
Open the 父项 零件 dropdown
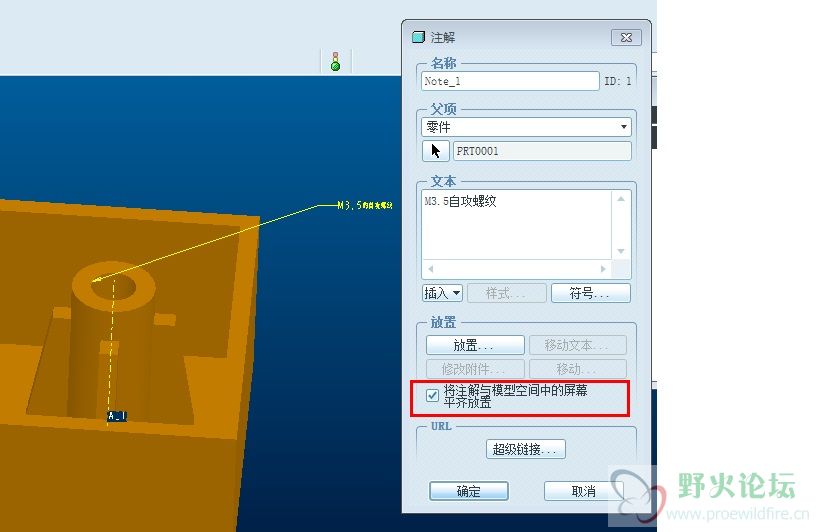(526, 127)
